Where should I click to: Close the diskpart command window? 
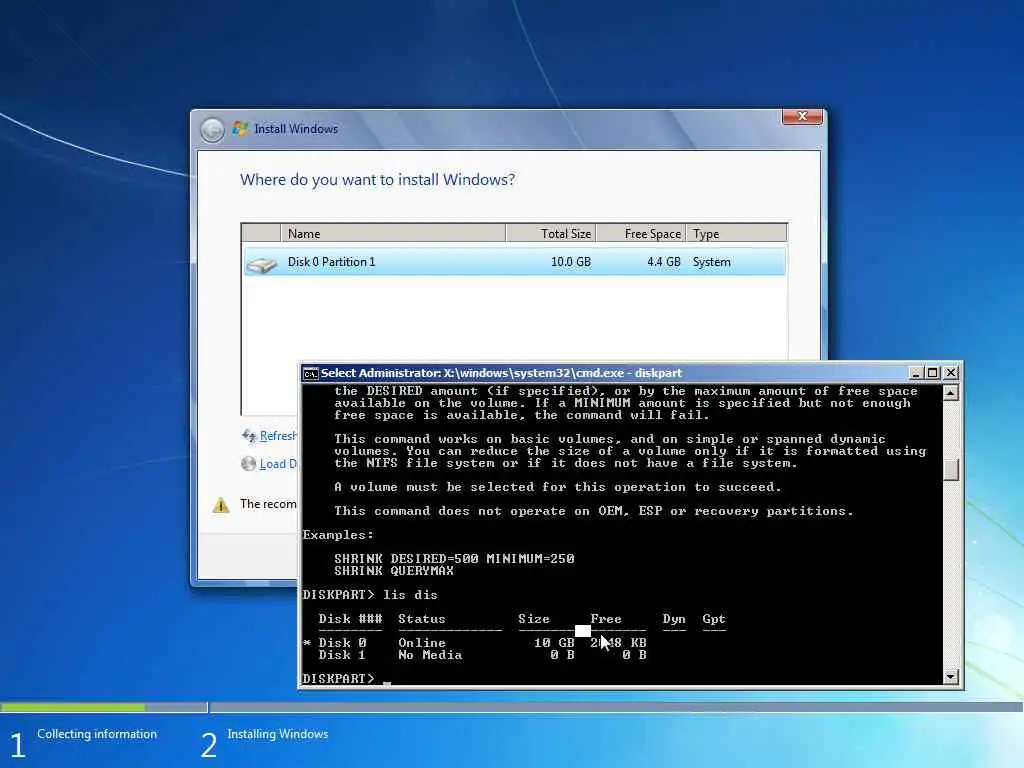point(951,373)
